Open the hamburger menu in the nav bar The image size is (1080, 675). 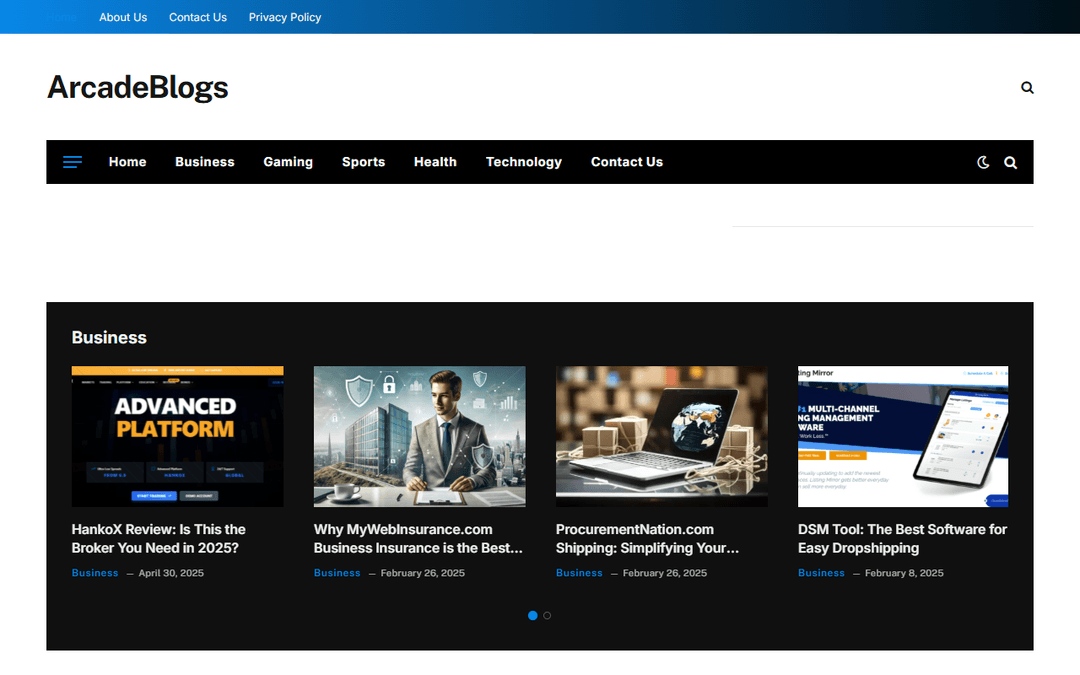tap(72, 162)
